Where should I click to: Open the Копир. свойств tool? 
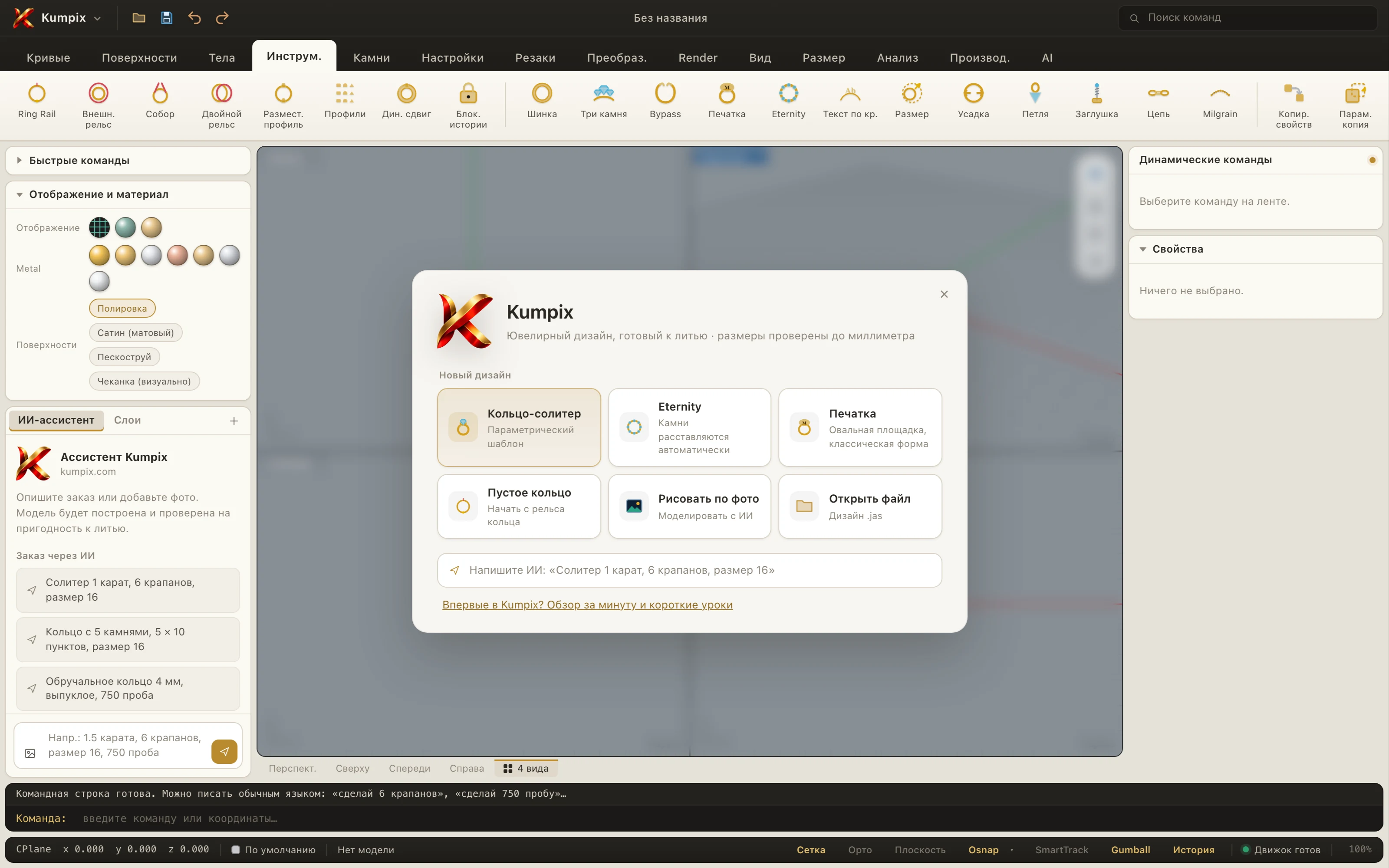pyautogui.click(x=1294, y=105)
